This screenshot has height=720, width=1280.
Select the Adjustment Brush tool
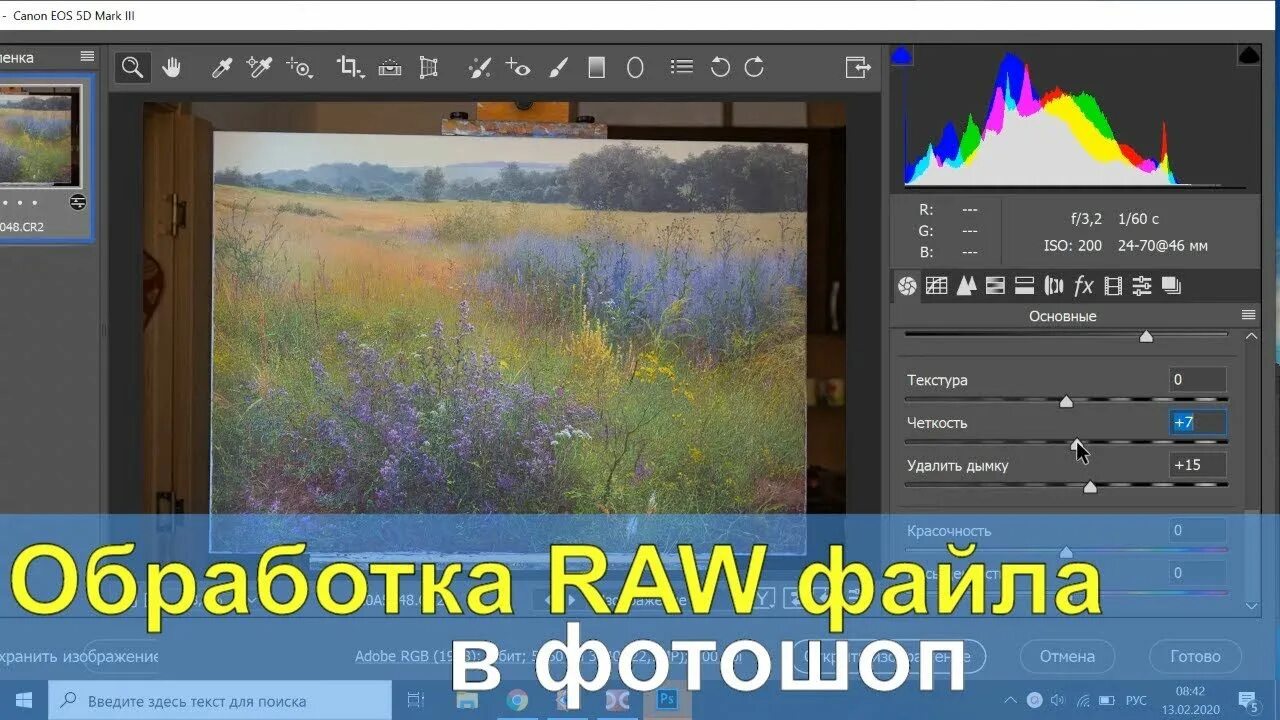[559, 67]
